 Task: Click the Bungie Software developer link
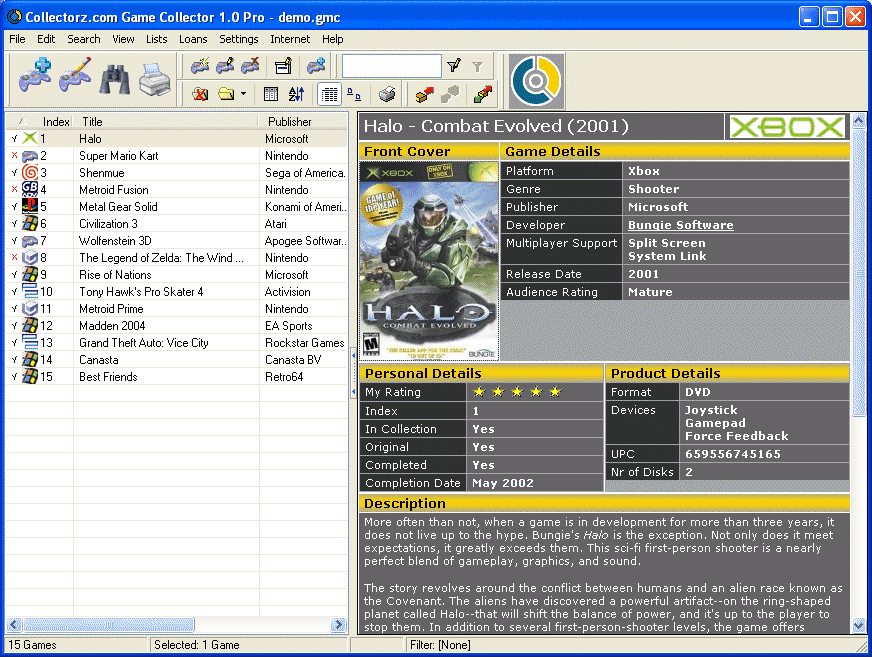pyautogui.click(x=681, y=225)
